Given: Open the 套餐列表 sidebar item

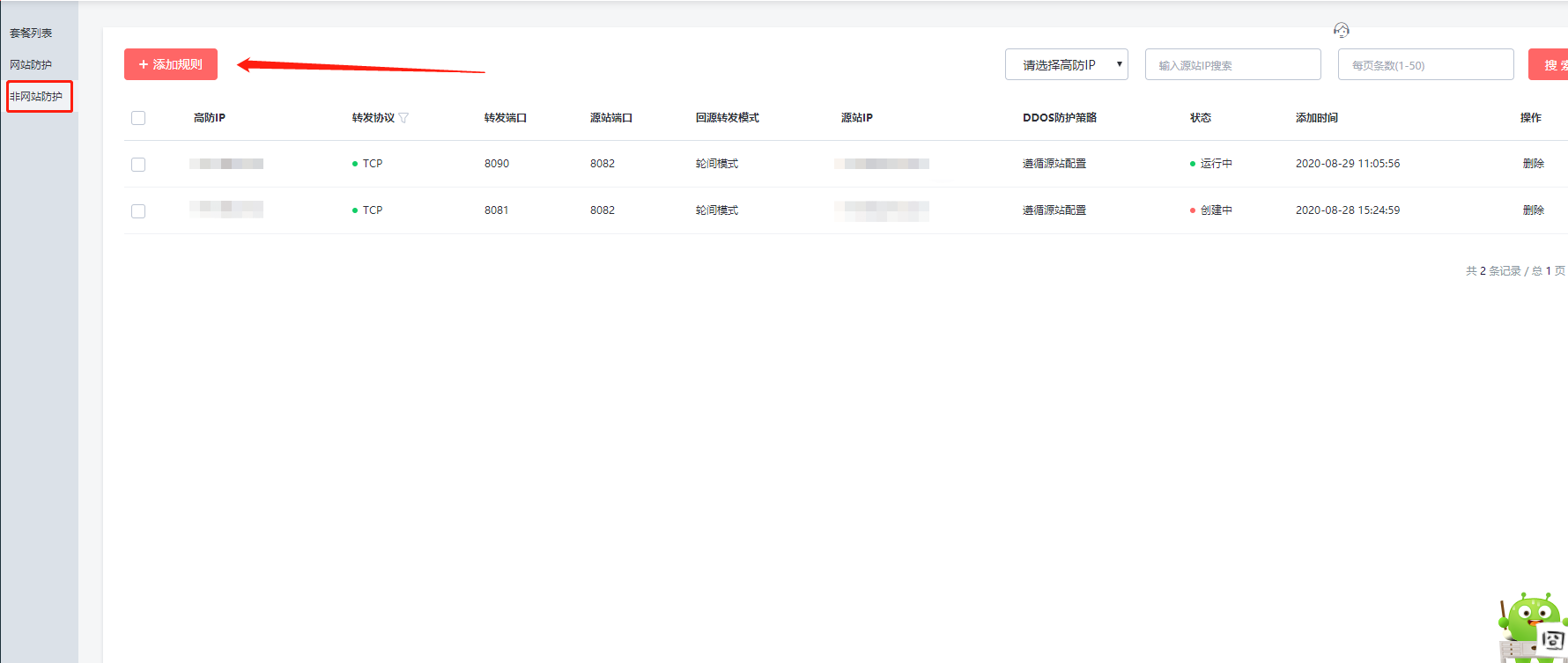Looking at the screenshot, I should click(x=31, y=33).
